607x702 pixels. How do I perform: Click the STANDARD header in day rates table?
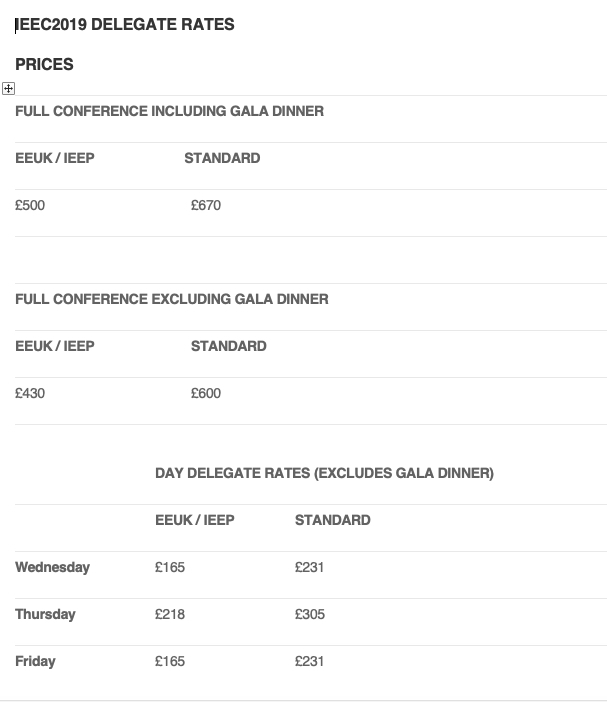click(x=333, y=520)
